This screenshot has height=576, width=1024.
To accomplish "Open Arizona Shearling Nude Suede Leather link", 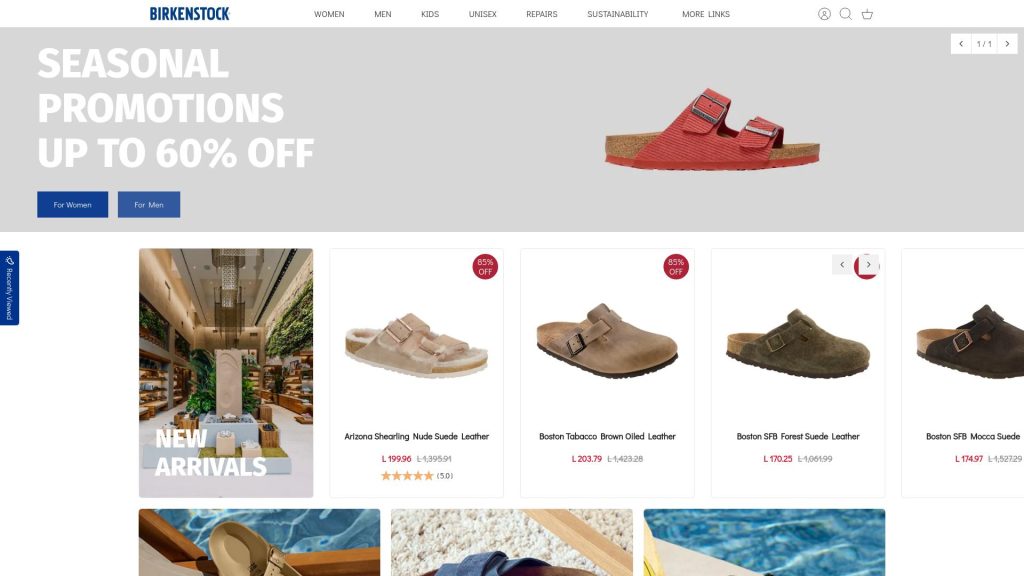I will point(417,436).
